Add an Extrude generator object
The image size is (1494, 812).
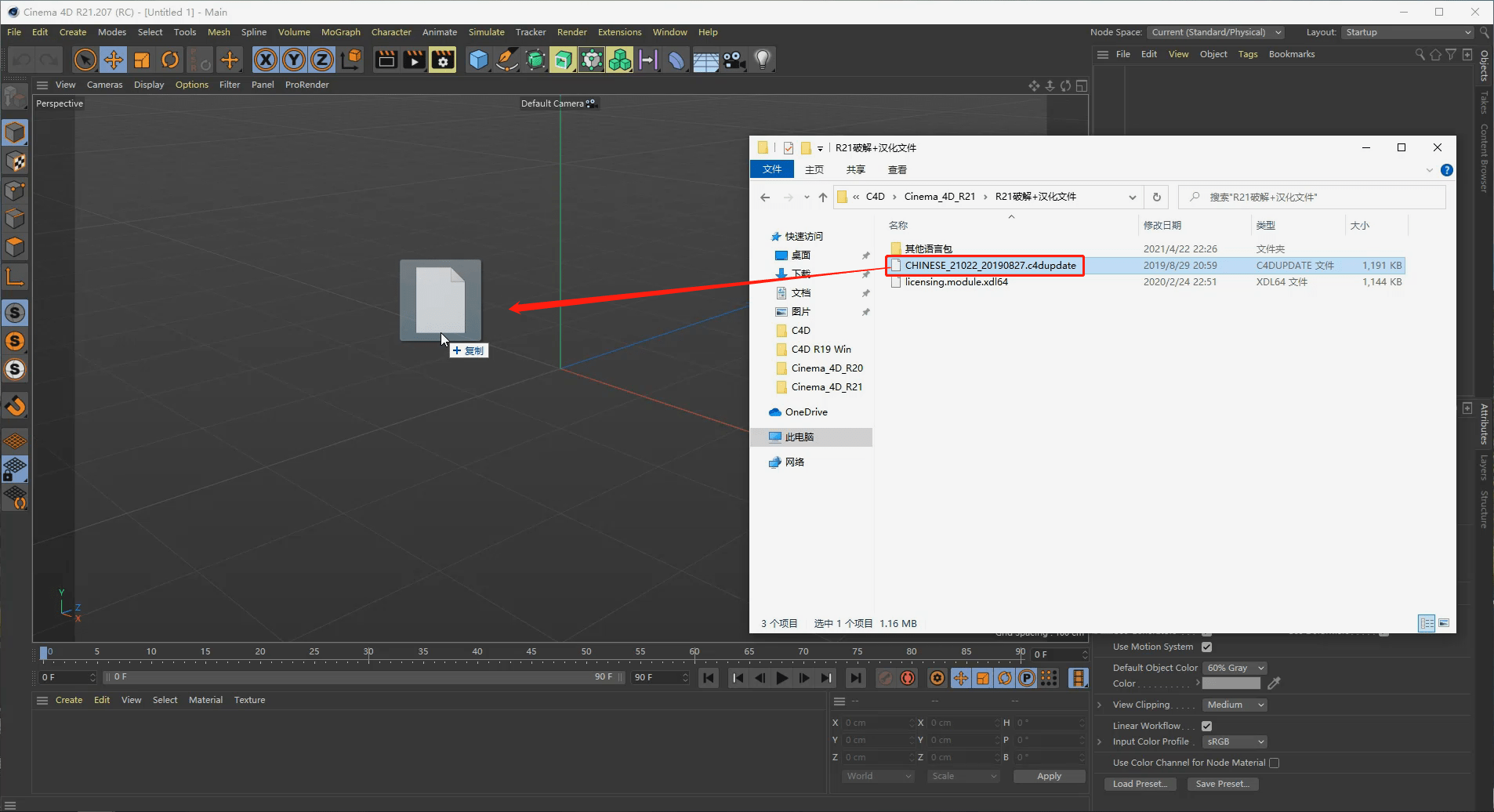pos(563,60)
